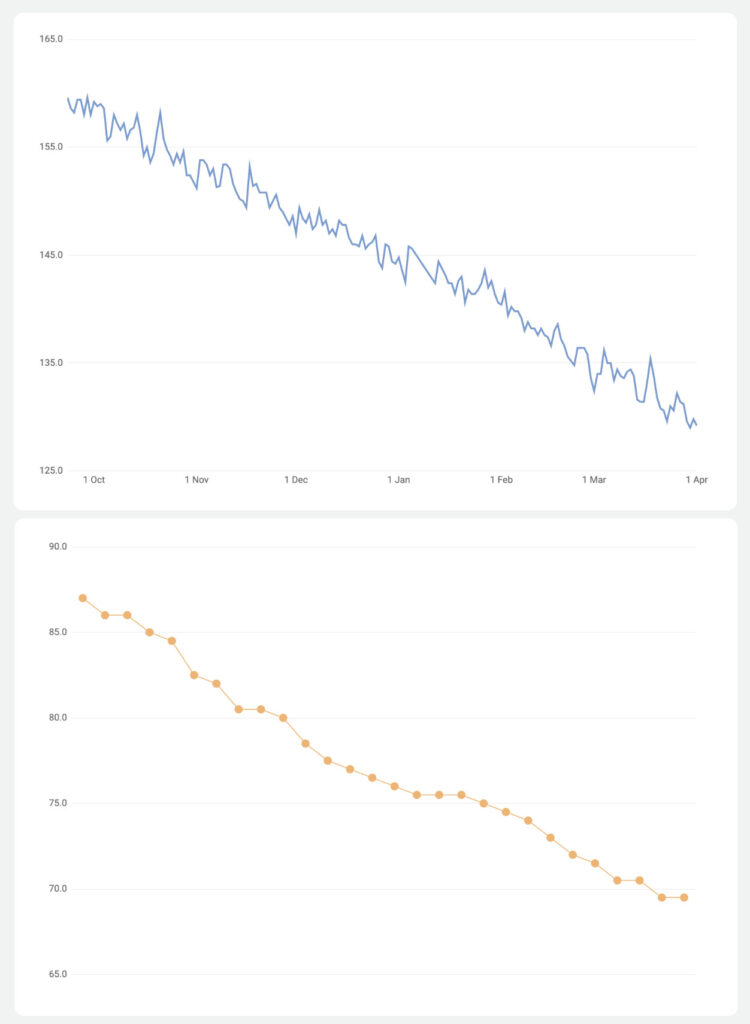Select the orange data point at 78.5

(305, 743)
